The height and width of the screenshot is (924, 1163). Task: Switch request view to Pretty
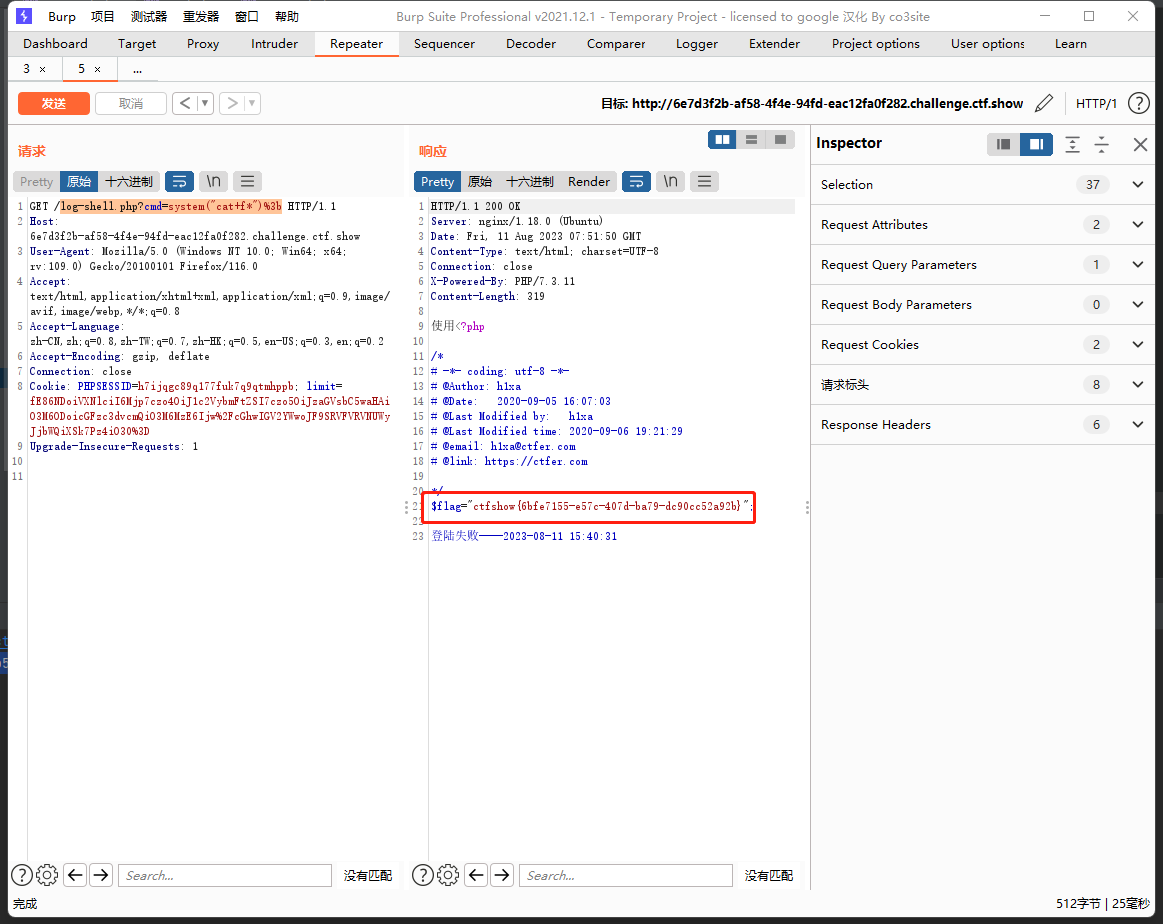click(x=36, y=182)
